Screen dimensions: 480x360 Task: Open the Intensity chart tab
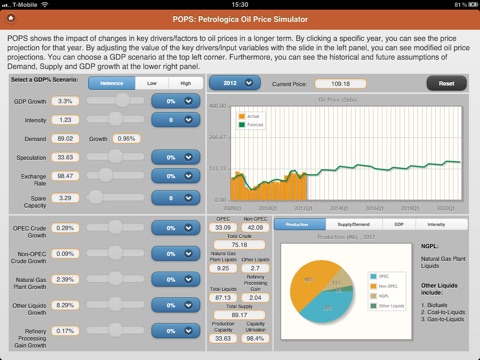436,224
